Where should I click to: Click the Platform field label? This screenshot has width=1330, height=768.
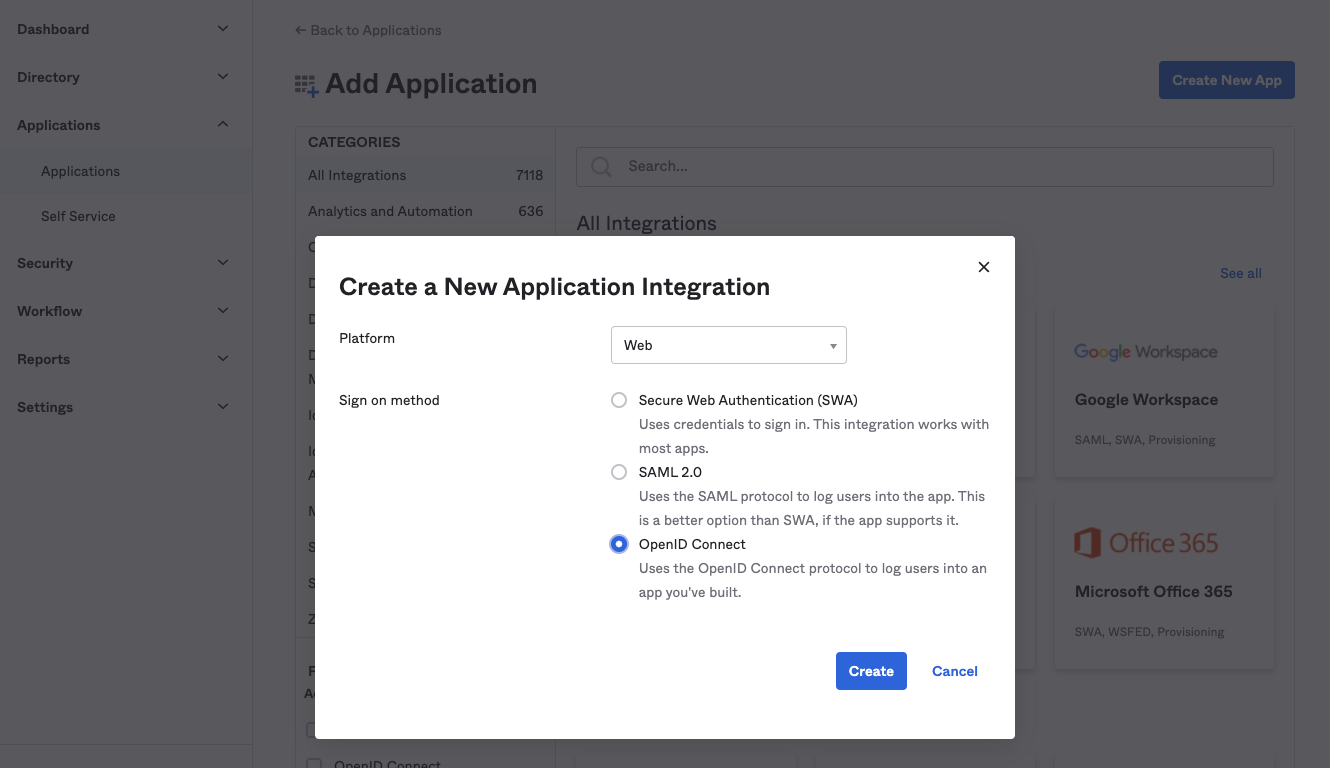367,338
